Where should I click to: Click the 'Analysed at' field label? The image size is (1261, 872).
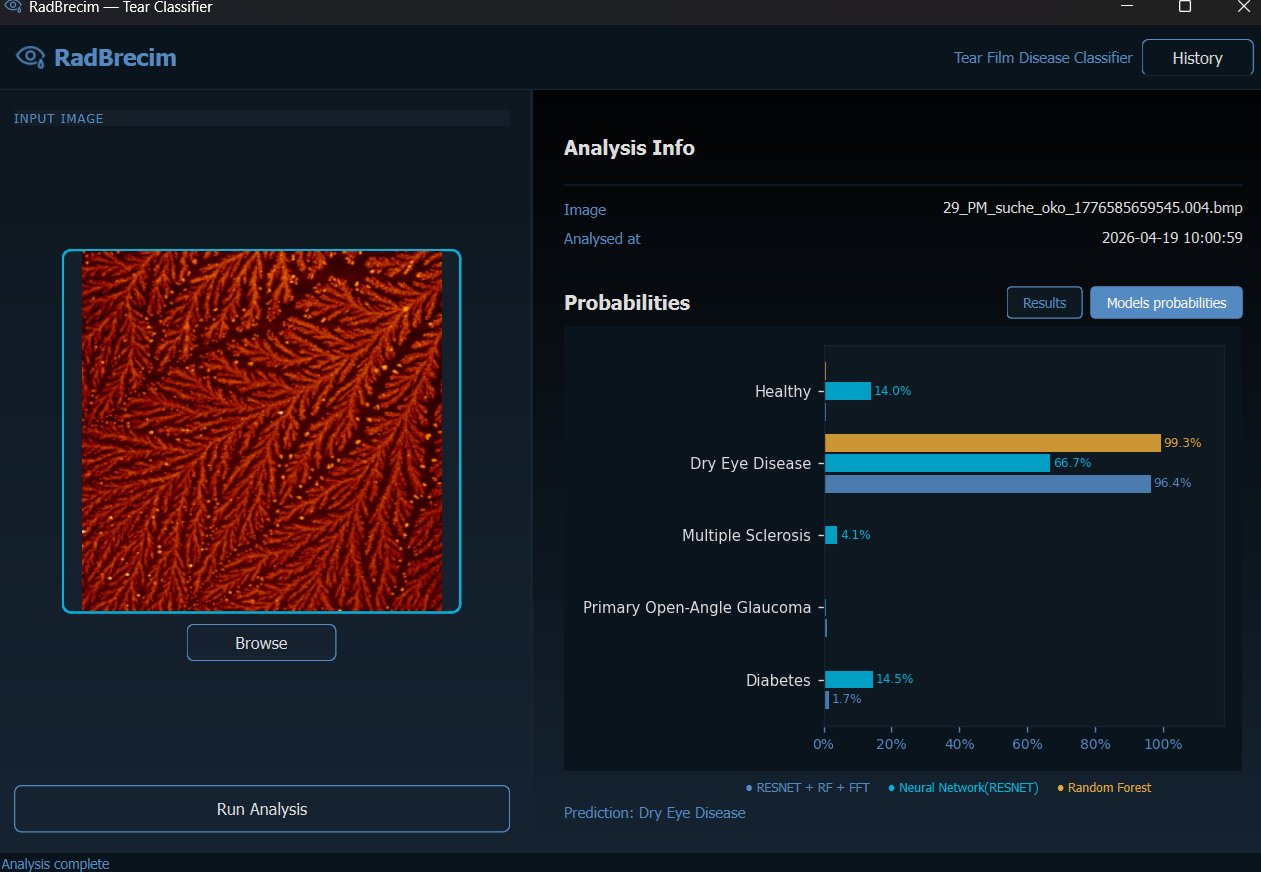(602, 239)
